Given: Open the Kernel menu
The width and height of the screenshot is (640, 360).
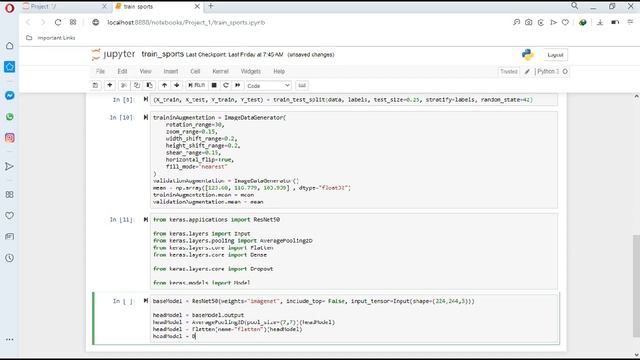Looking at the screenshot, I should tap(220, 71).
